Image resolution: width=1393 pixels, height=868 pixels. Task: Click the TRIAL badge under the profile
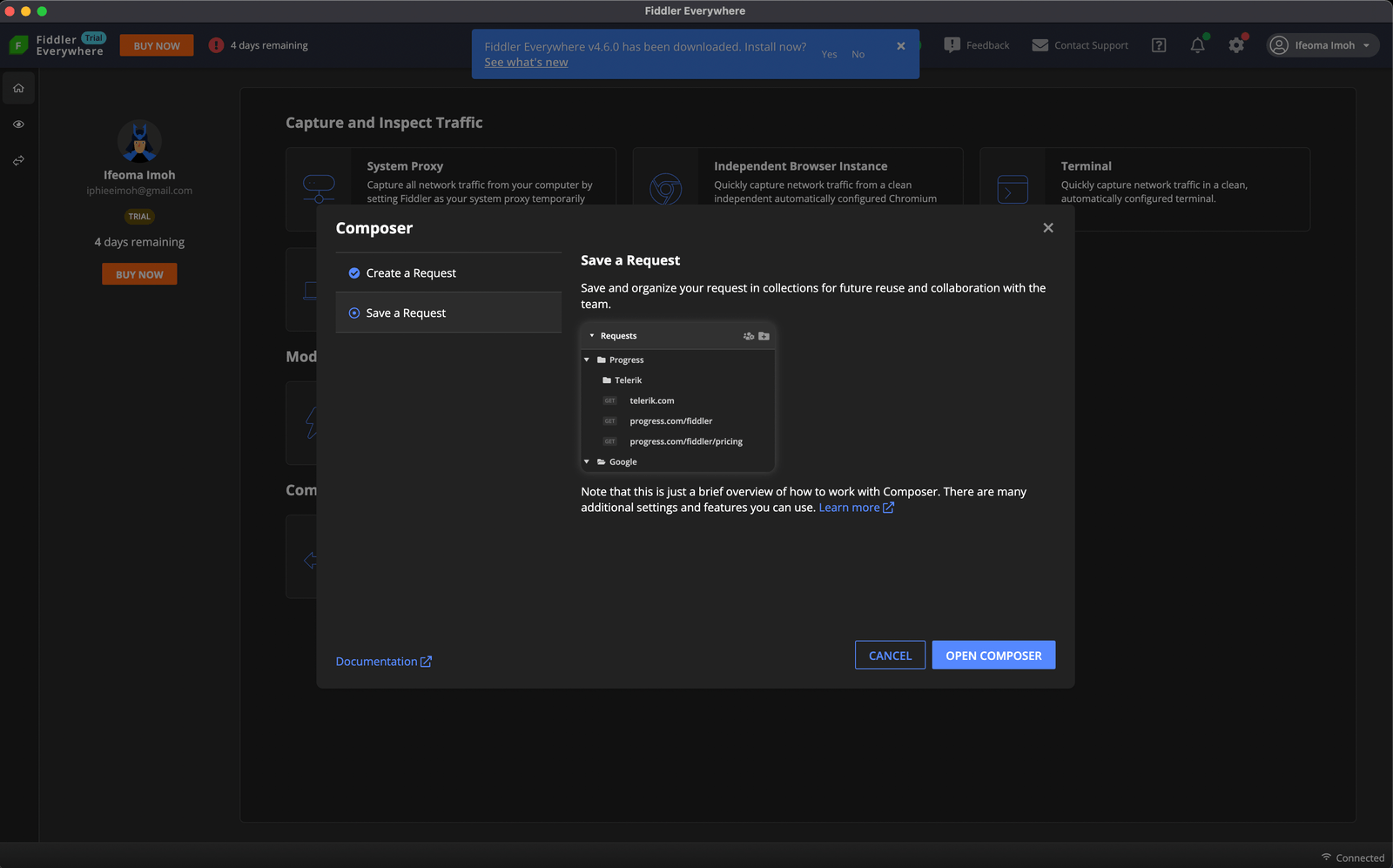pos(139,217)
